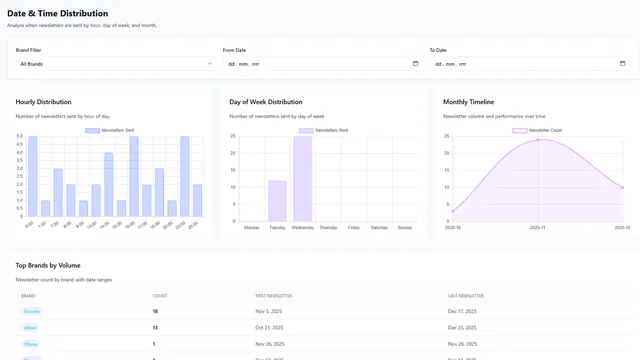Screen dimensions: 640x360
Task: Click the 'Oct 21, 2025' first newsletter cell
Action: [x=270, y=328]
